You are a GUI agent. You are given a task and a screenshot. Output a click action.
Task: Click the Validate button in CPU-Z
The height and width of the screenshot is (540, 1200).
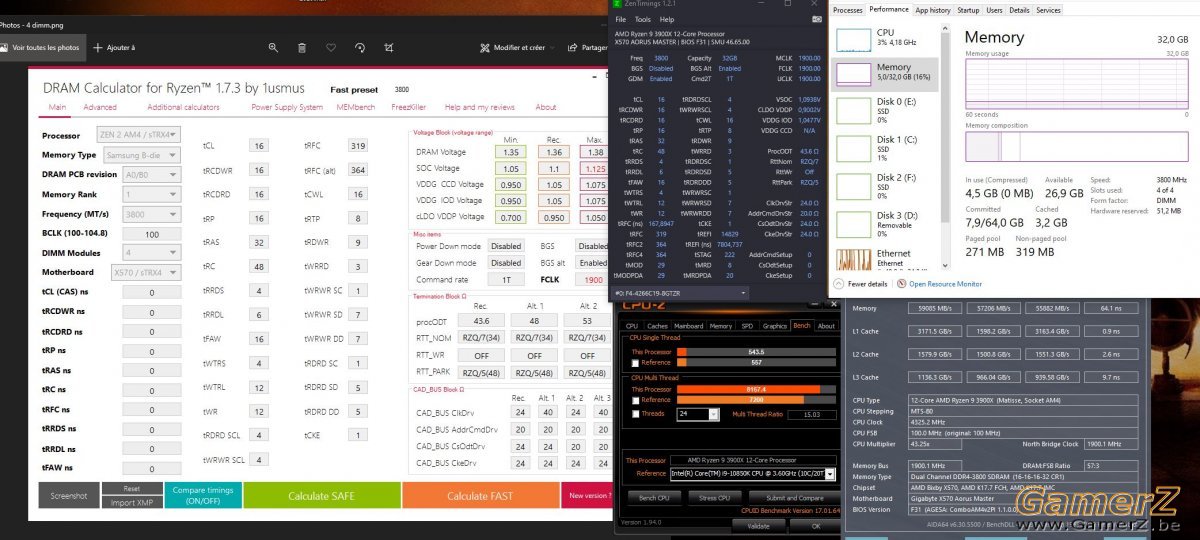tap(758, 525)
